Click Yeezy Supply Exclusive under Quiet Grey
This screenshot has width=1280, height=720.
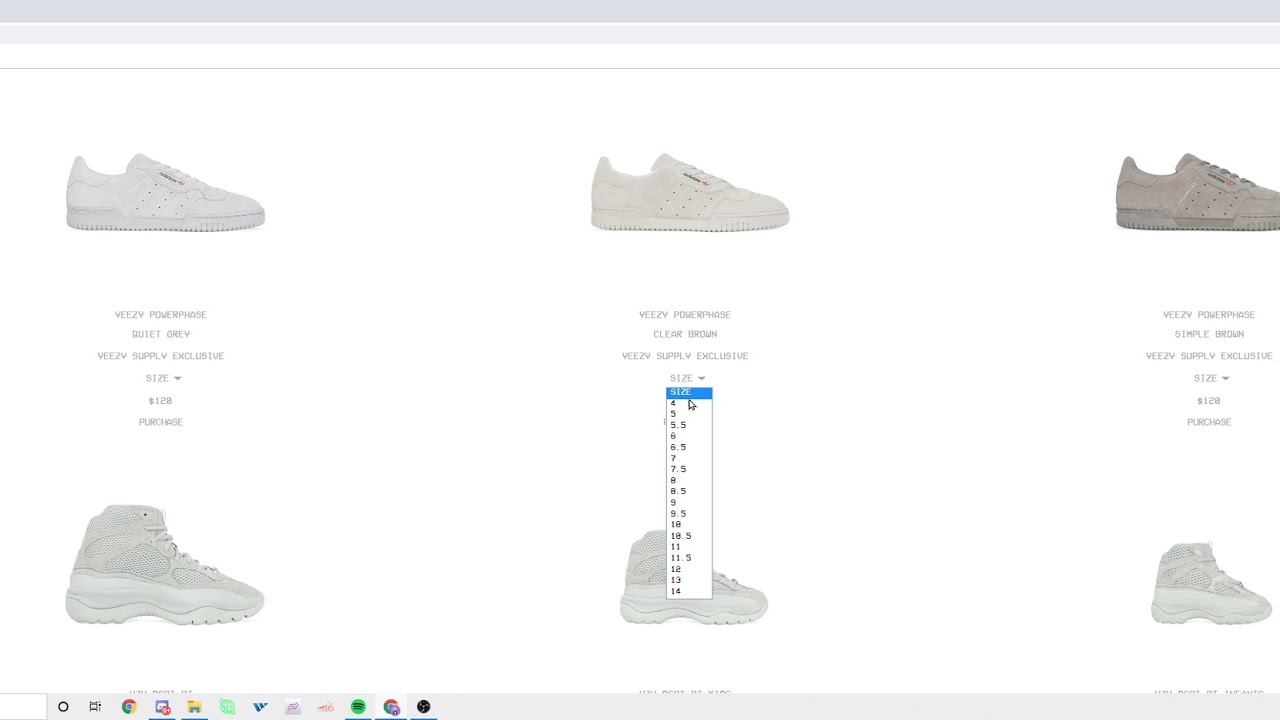click(161, 356)
